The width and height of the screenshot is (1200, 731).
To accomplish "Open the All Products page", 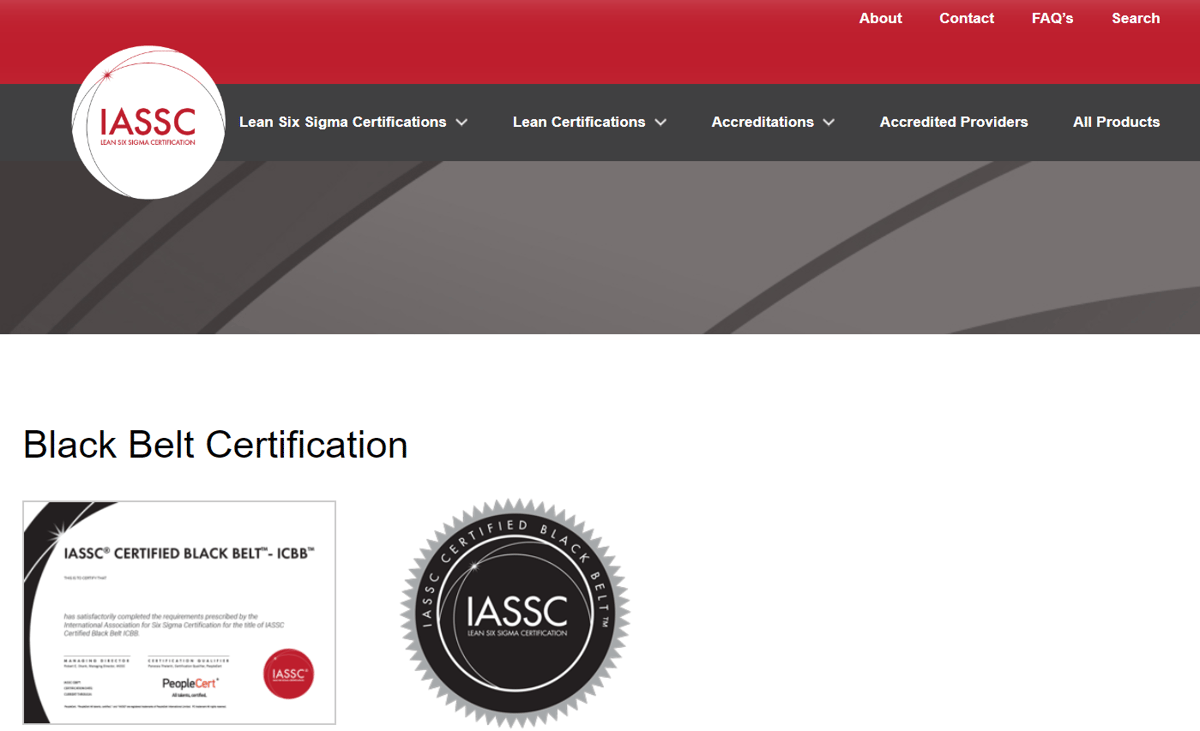I will pos(1116,122).
